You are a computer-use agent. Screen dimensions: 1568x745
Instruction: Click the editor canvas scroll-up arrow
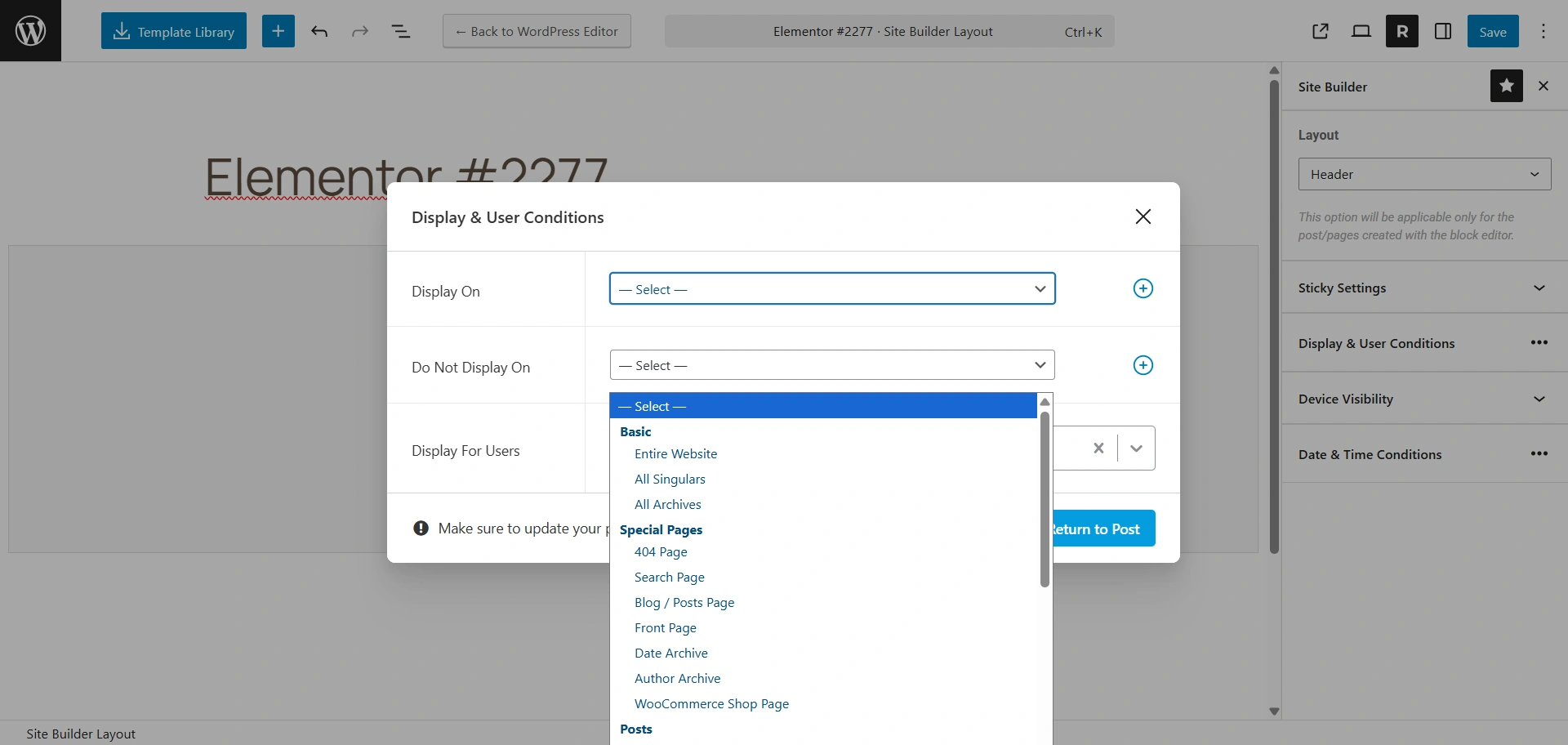[x=1274, y=70]
